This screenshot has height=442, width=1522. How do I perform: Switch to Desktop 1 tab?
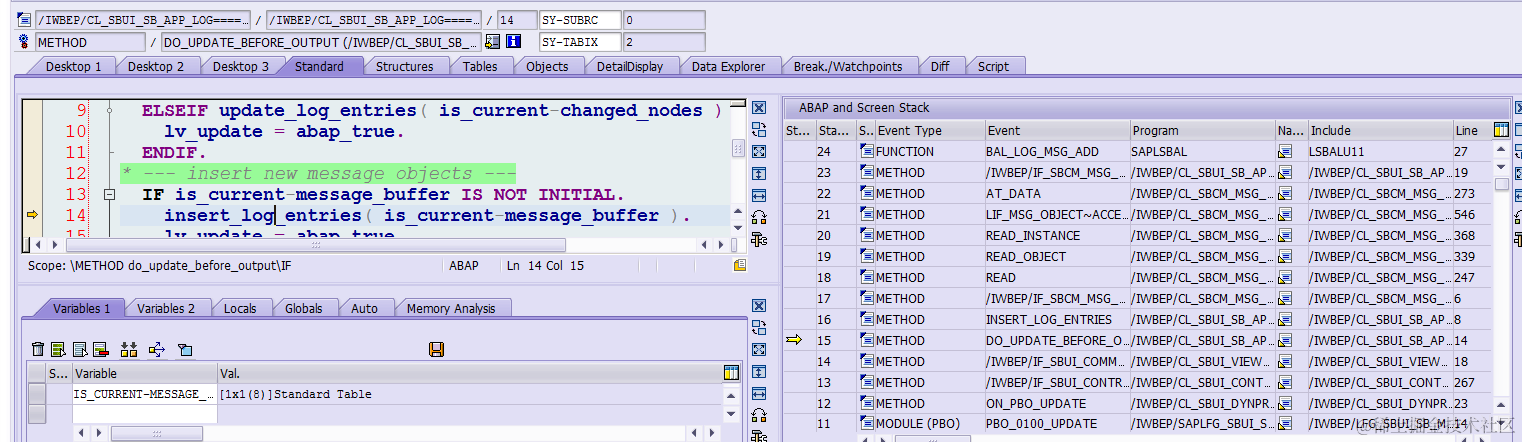point(73,66)
